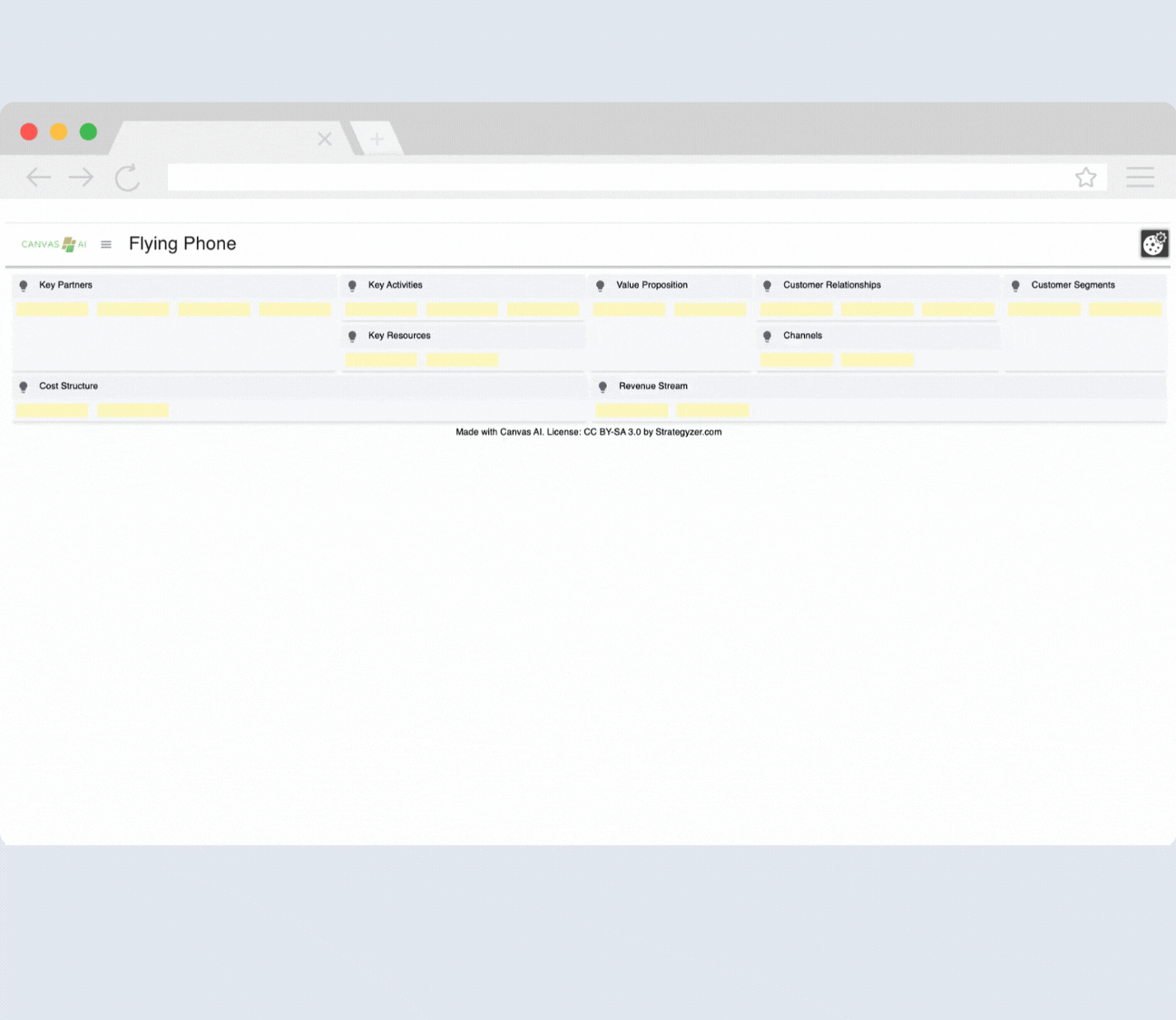Click the Customer Segments lightbulb icon

click(x=1015, y=286)
